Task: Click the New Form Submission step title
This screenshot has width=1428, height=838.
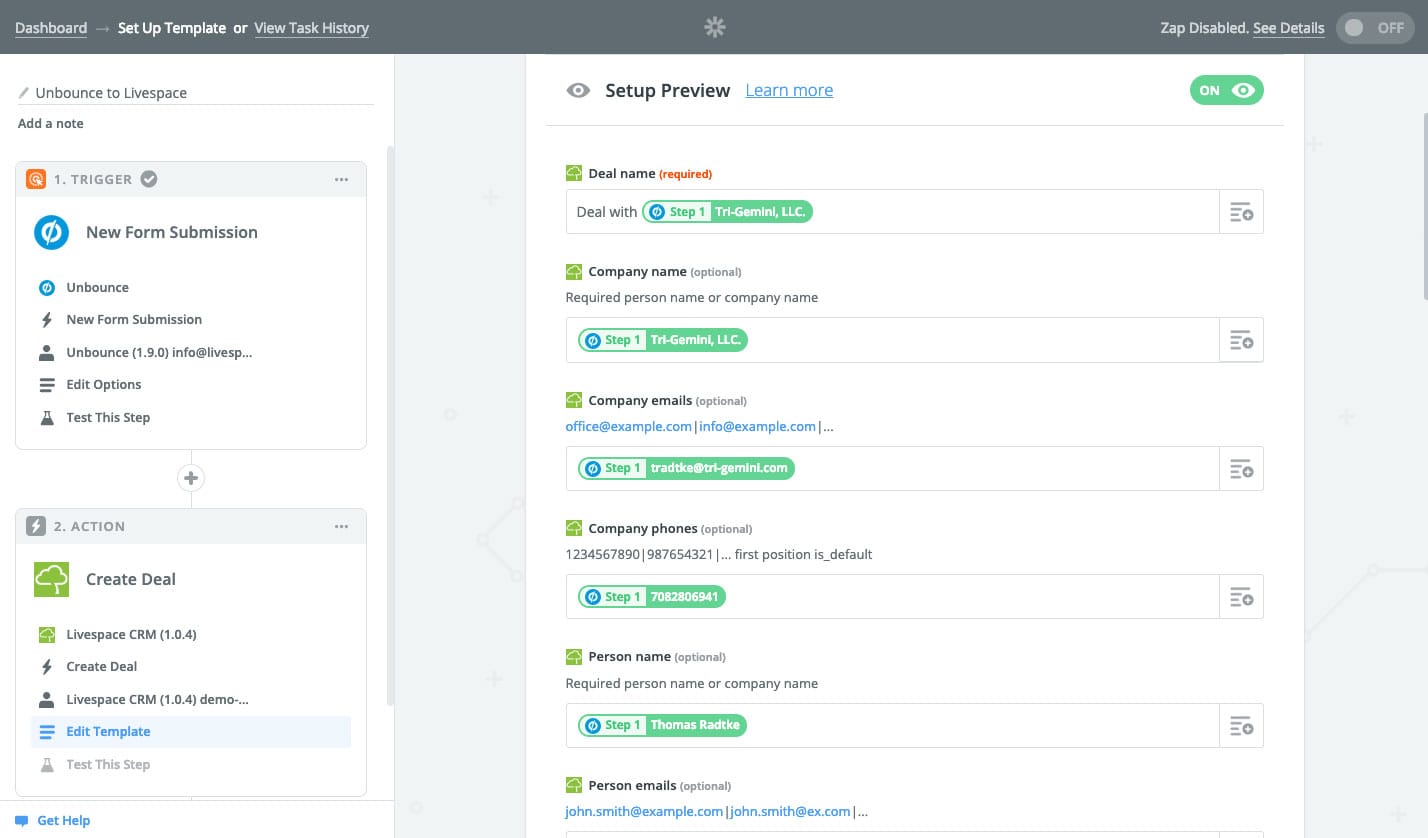Action: [172, 232]
